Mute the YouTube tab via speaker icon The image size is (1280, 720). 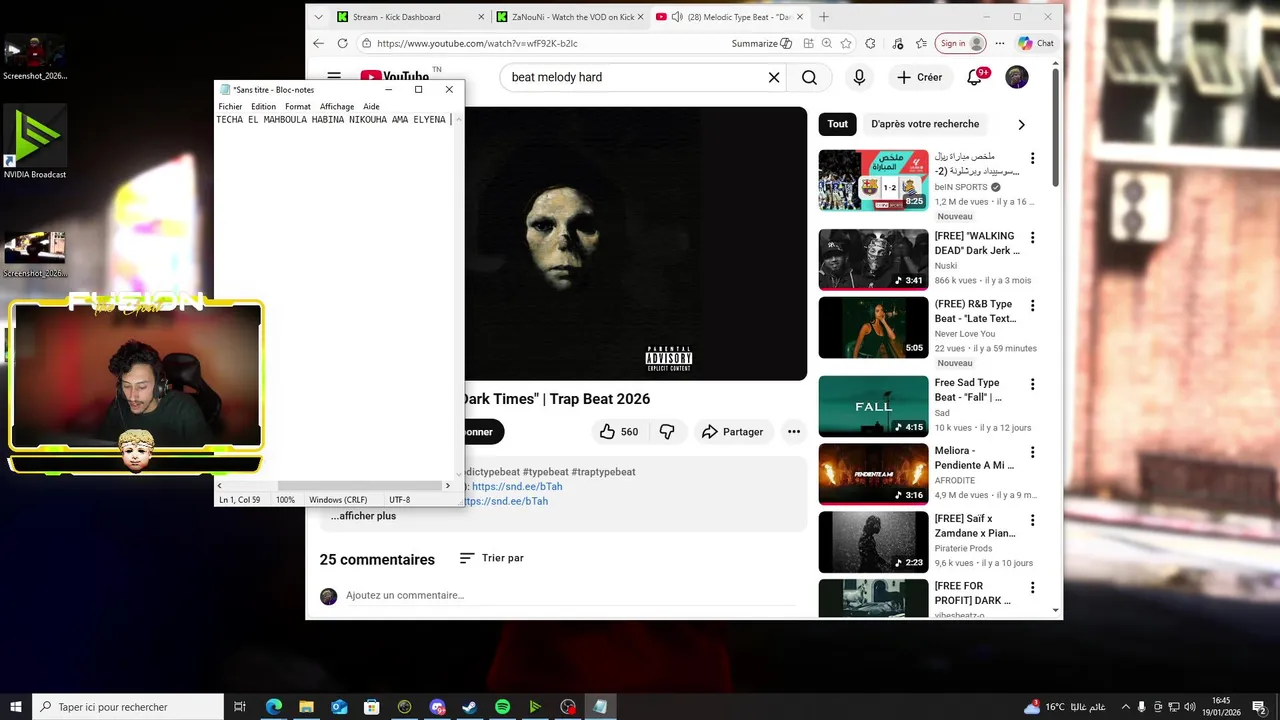point(677,17)
